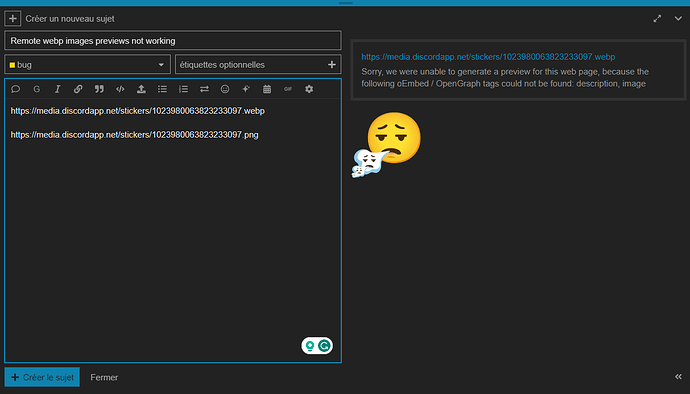Open the gear options menu in toolbar
This screenshot has height=394, width=690.
[x=309, y=89]
